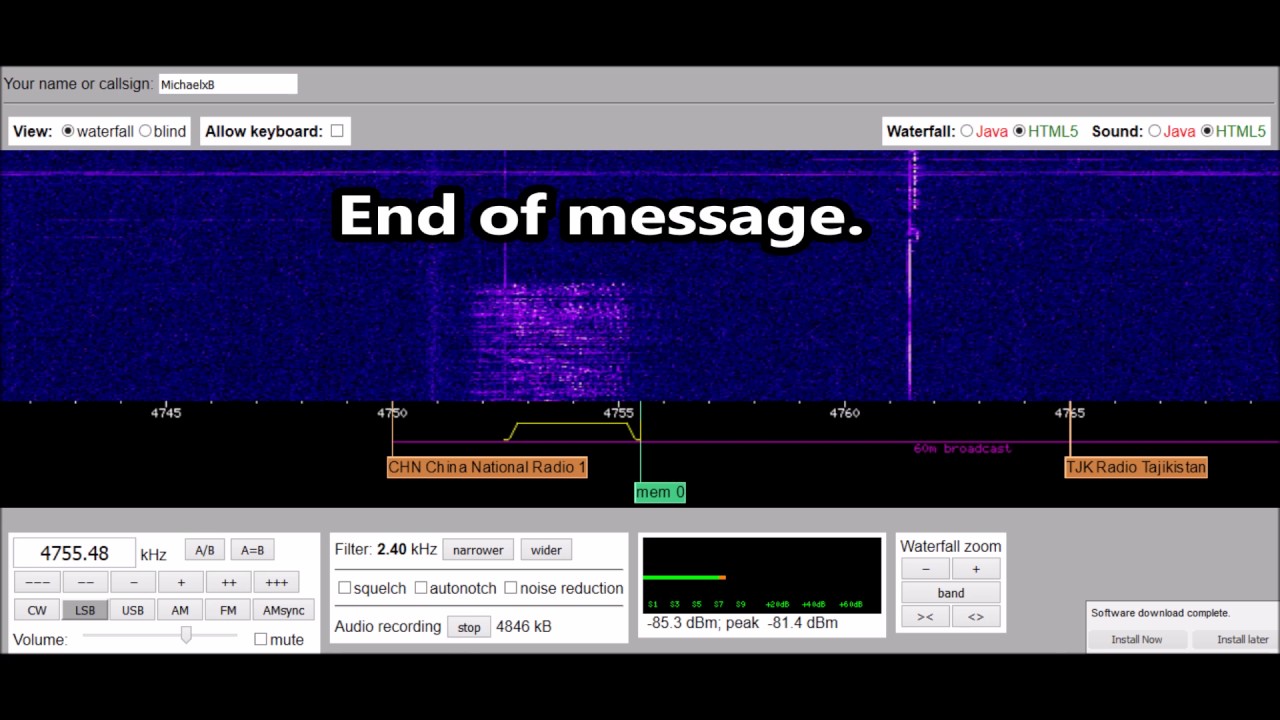The height and width of the screenshot is (720, 1280).
Task: Step frequency up with the ++ button
Action: point(229,582)
